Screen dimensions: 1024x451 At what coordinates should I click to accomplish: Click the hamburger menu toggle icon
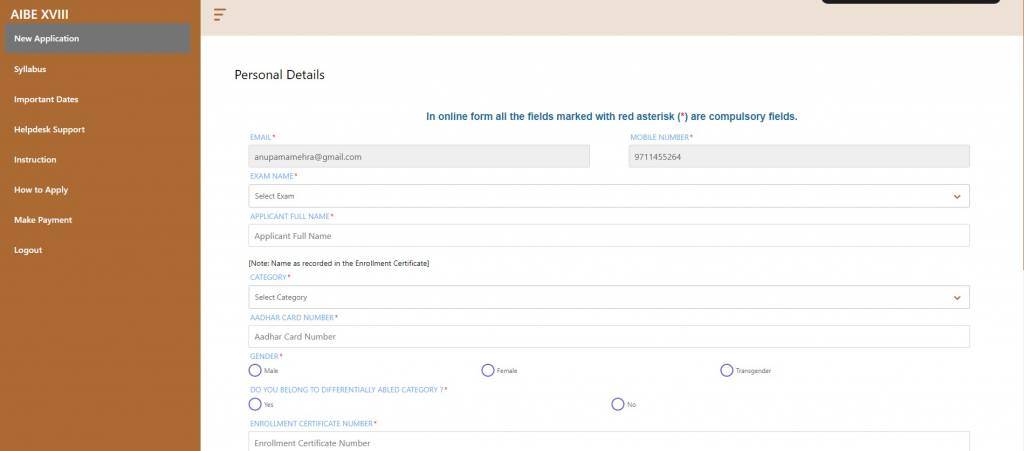[x=220, y=14]
